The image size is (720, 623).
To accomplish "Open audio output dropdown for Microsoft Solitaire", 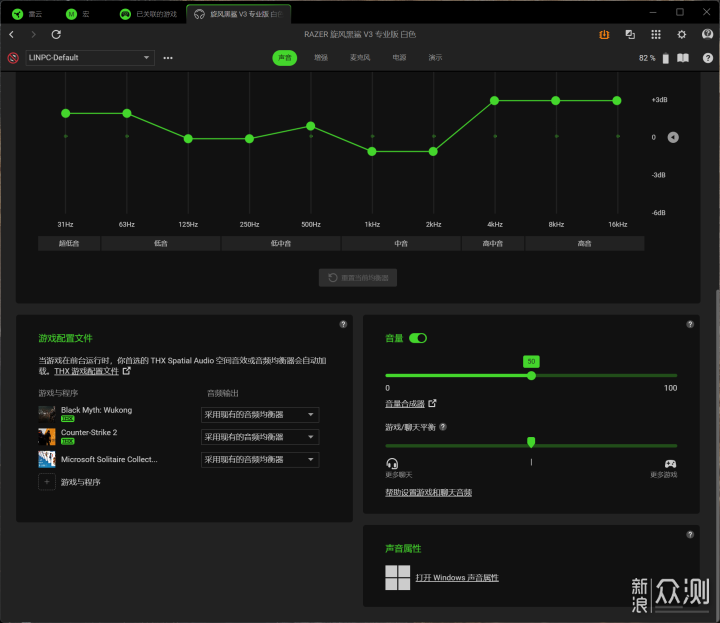I will point(260,460).
